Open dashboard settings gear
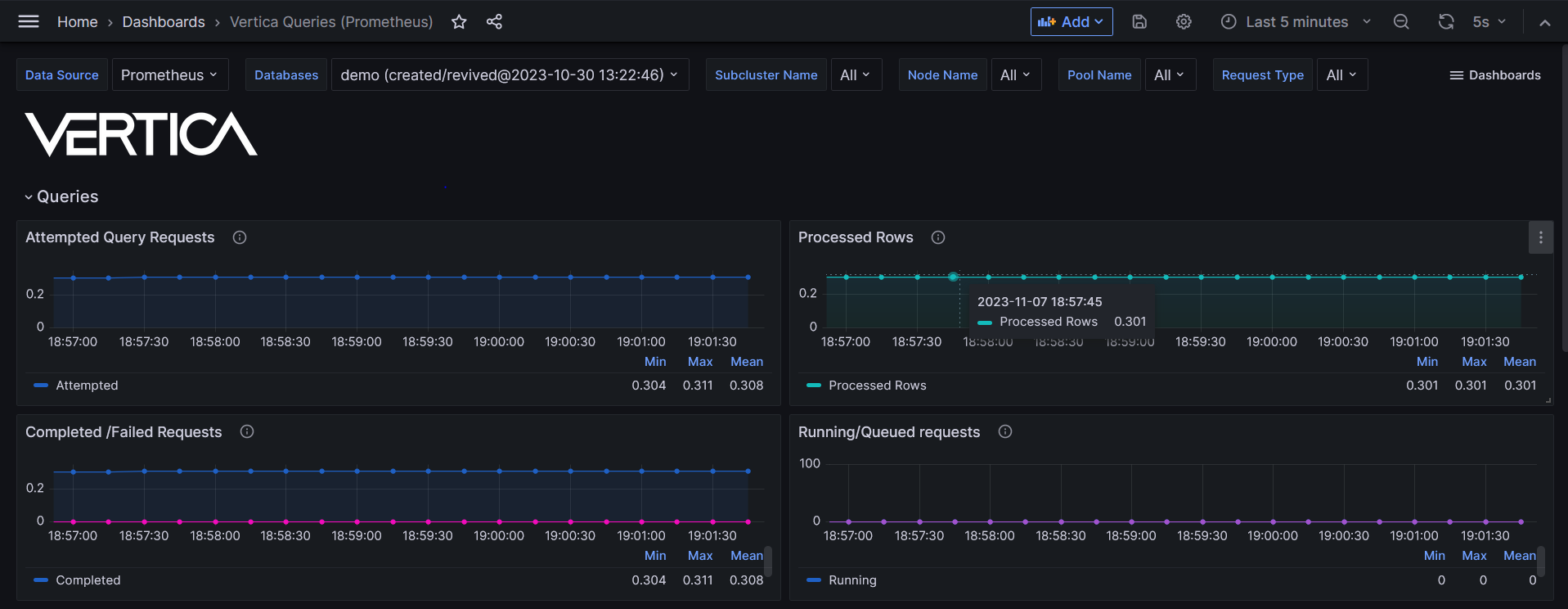Image resolution: width=1568 pixels, height=609 pixels. pyautogui.click(x=1184, y=22)
